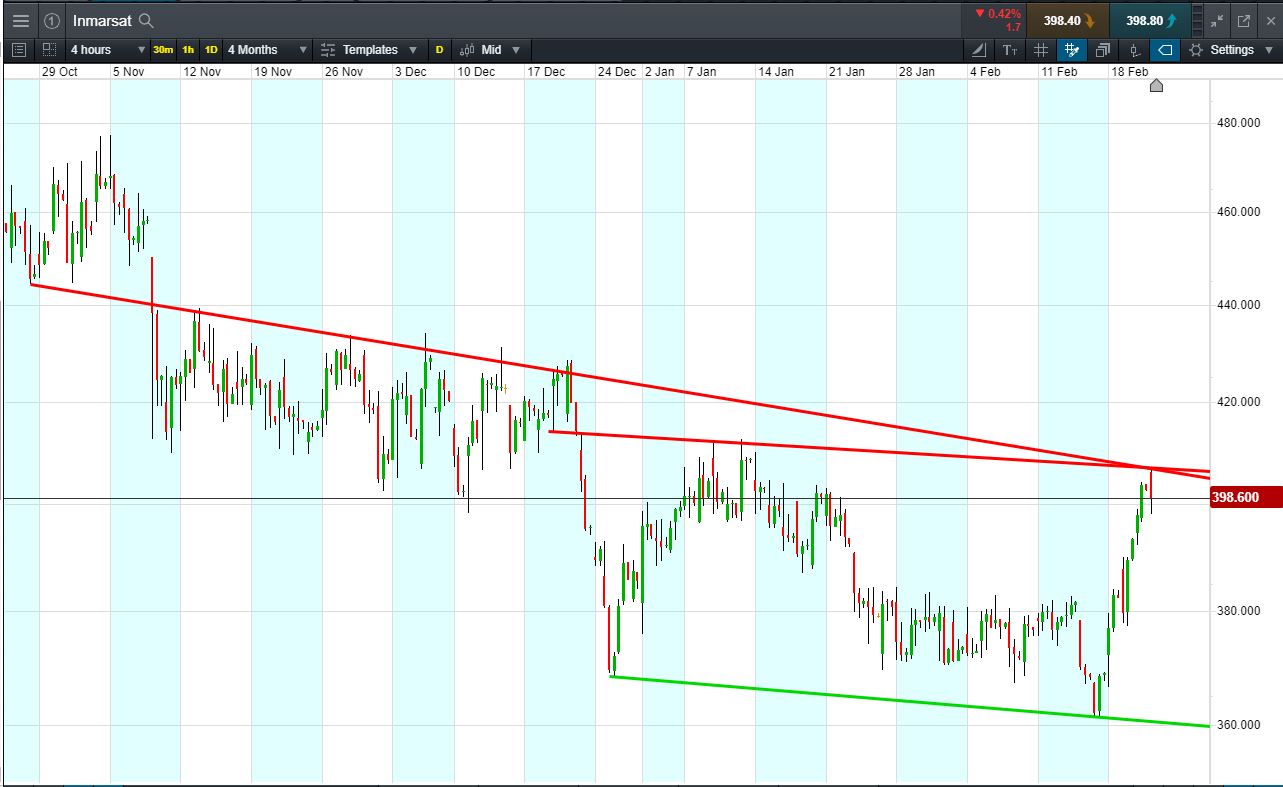This screenshot has width=1283, height=787.
Task: Click the buy price 398.80 button
Action: pyautogui.click(x=1150, y=20)
